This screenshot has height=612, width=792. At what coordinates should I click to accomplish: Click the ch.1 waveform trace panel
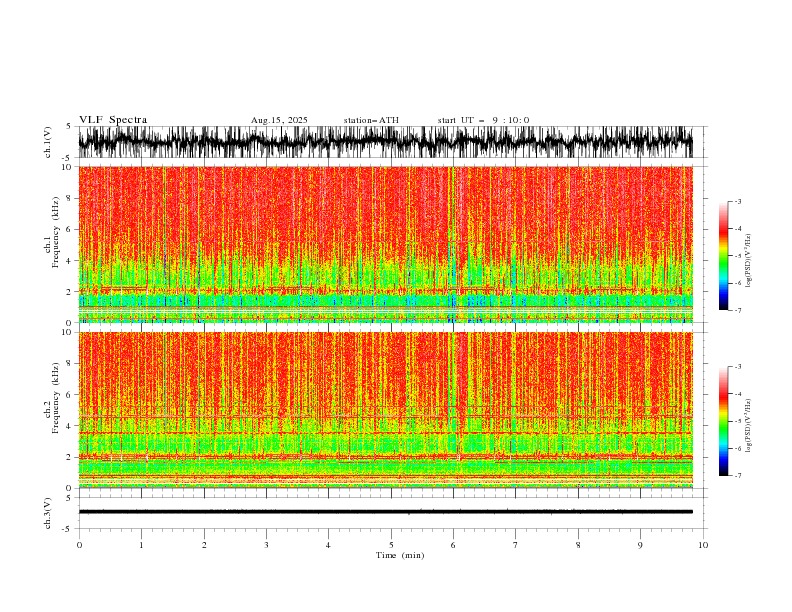click(385, 142)
